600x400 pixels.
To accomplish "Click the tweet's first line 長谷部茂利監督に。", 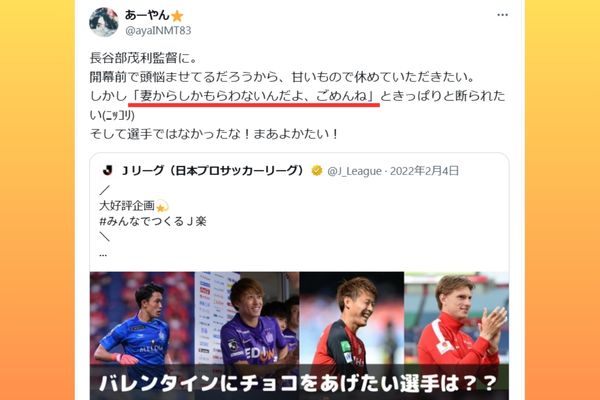I will pos(144,58).
